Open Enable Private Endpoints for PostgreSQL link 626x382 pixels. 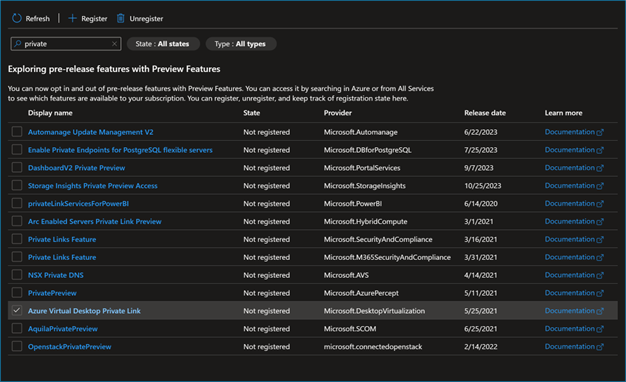120,150
